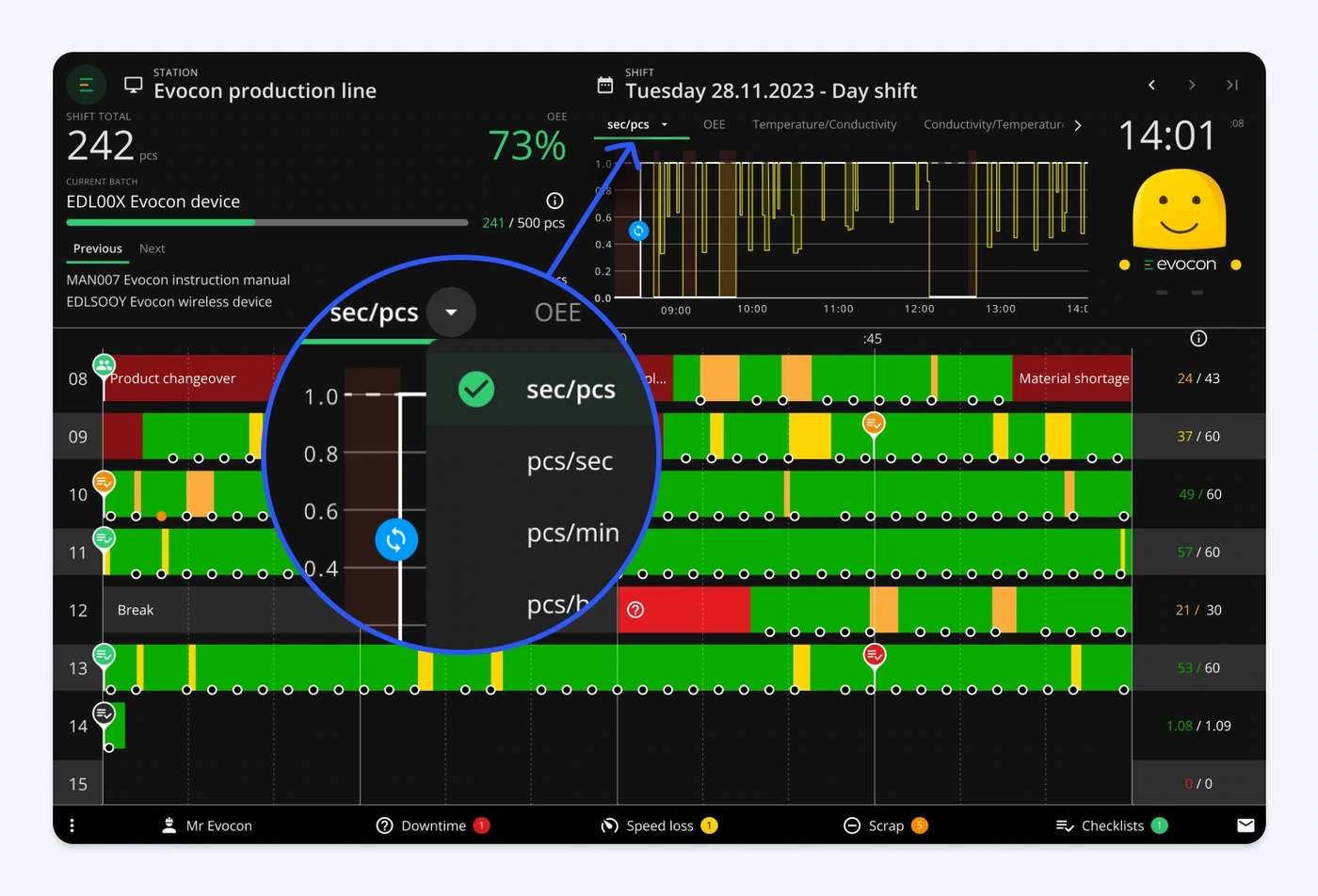Image resolution: width=1318 pixels, height=896 pixels.
Task: Open the green hamburger menu button
Action: [86, 86]
